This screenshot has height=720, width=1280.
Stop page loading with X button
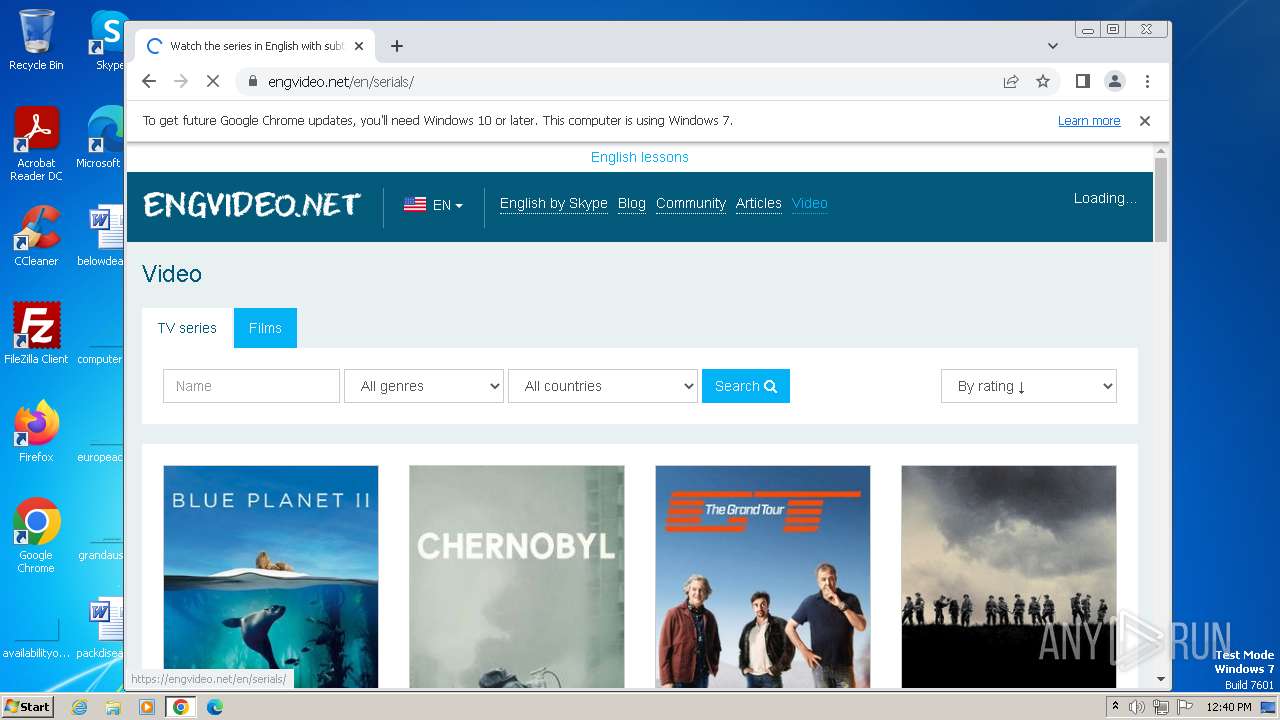[213, 82]
